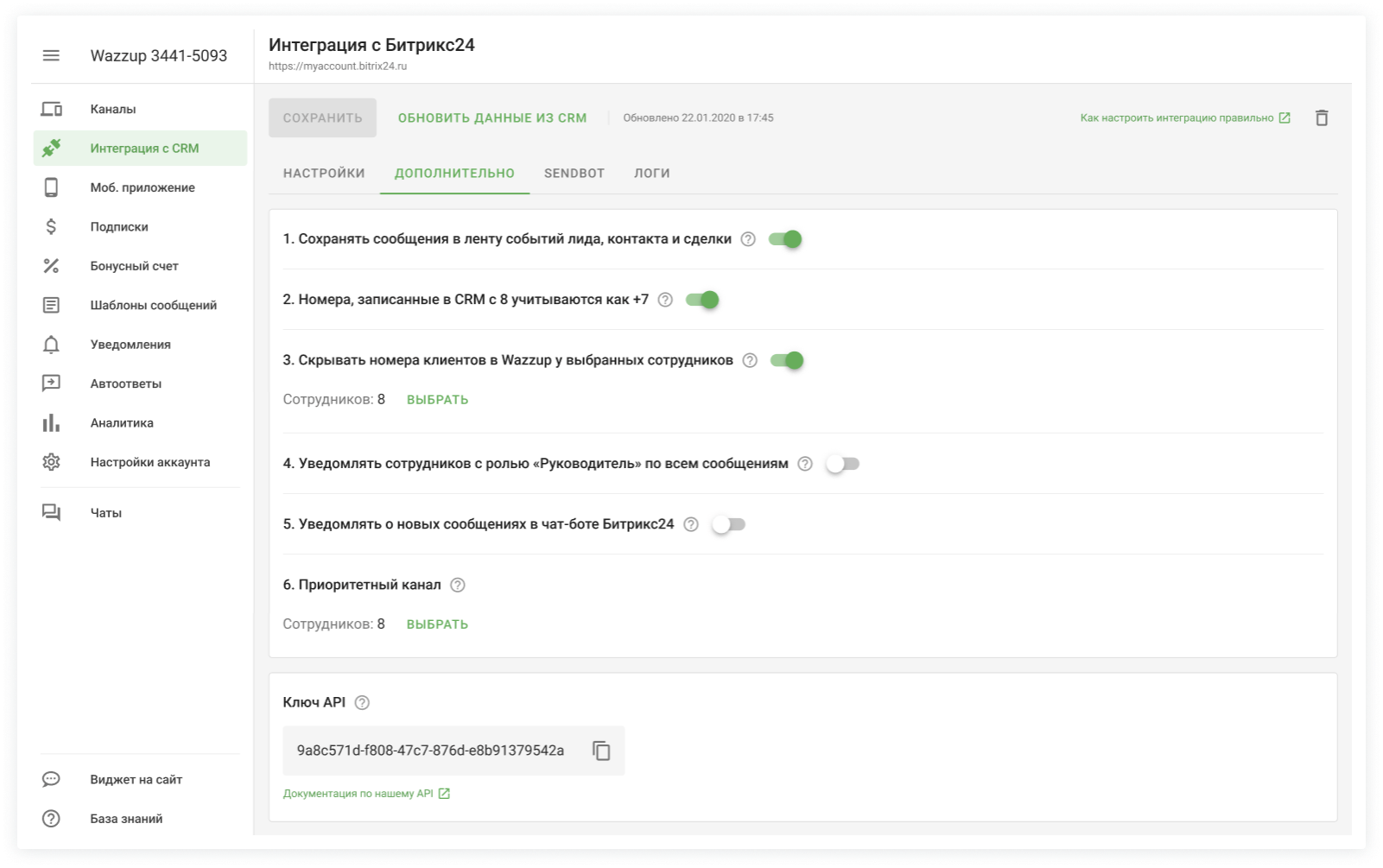Screen dimensions: 1383x868
Task: Click the trash delete integration icon
Action: coord(1321,118)
